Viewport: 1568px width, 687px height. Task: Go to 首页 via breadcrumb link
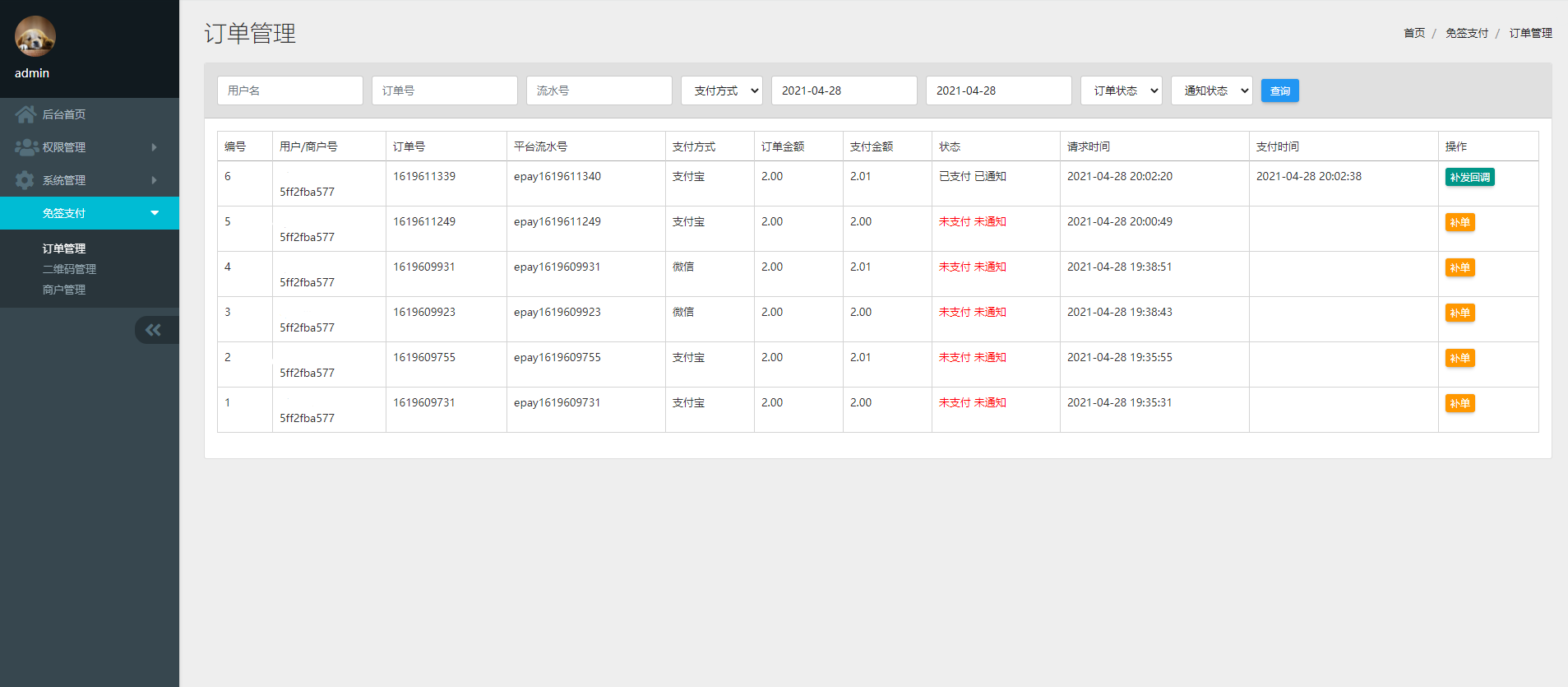(1413, 33)
